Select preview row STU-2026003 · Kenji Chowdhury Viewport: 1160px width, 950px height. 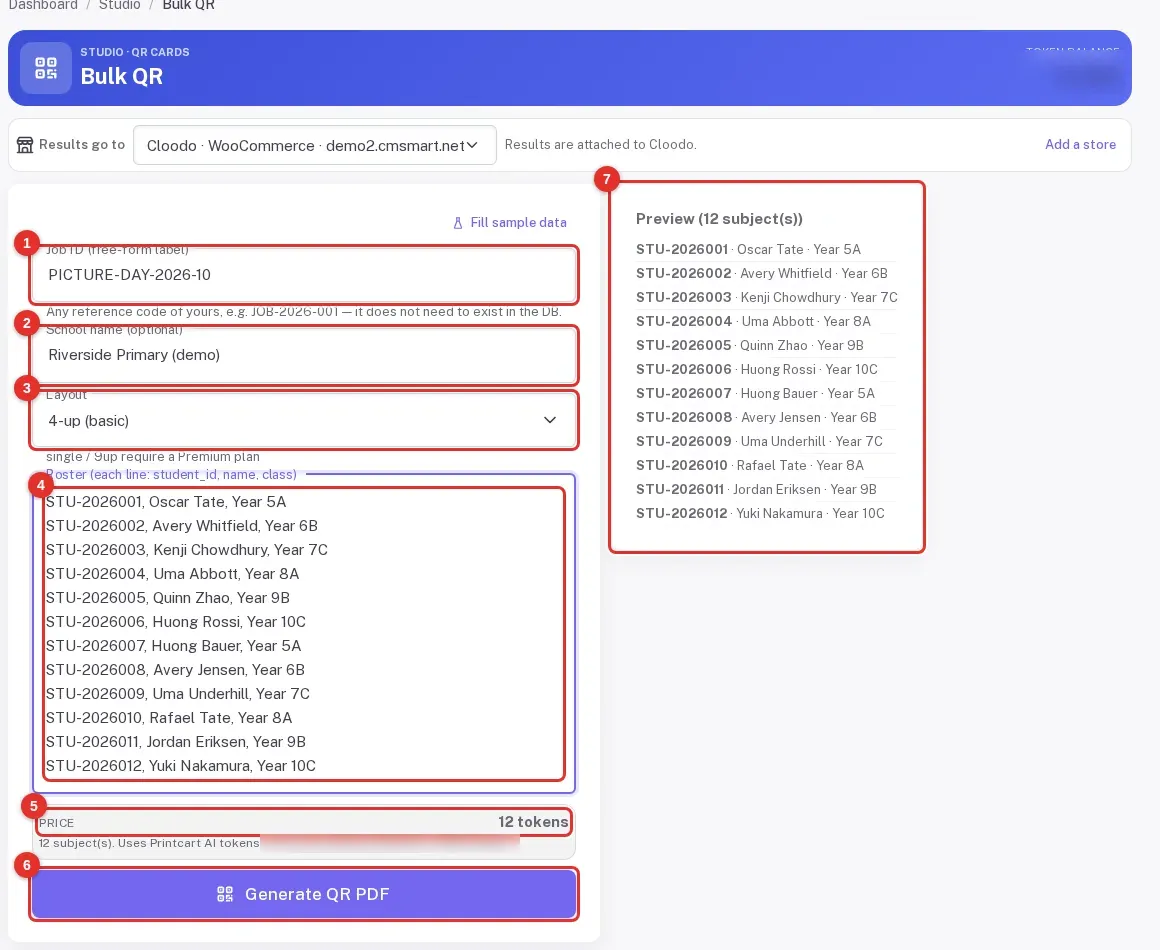(x=766, y=297)
